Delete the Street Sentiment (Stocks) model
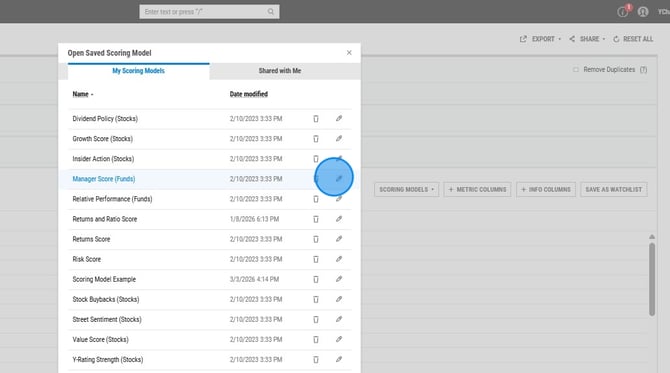The width and height of the screenshot is (670, 373). click(316, 320)
